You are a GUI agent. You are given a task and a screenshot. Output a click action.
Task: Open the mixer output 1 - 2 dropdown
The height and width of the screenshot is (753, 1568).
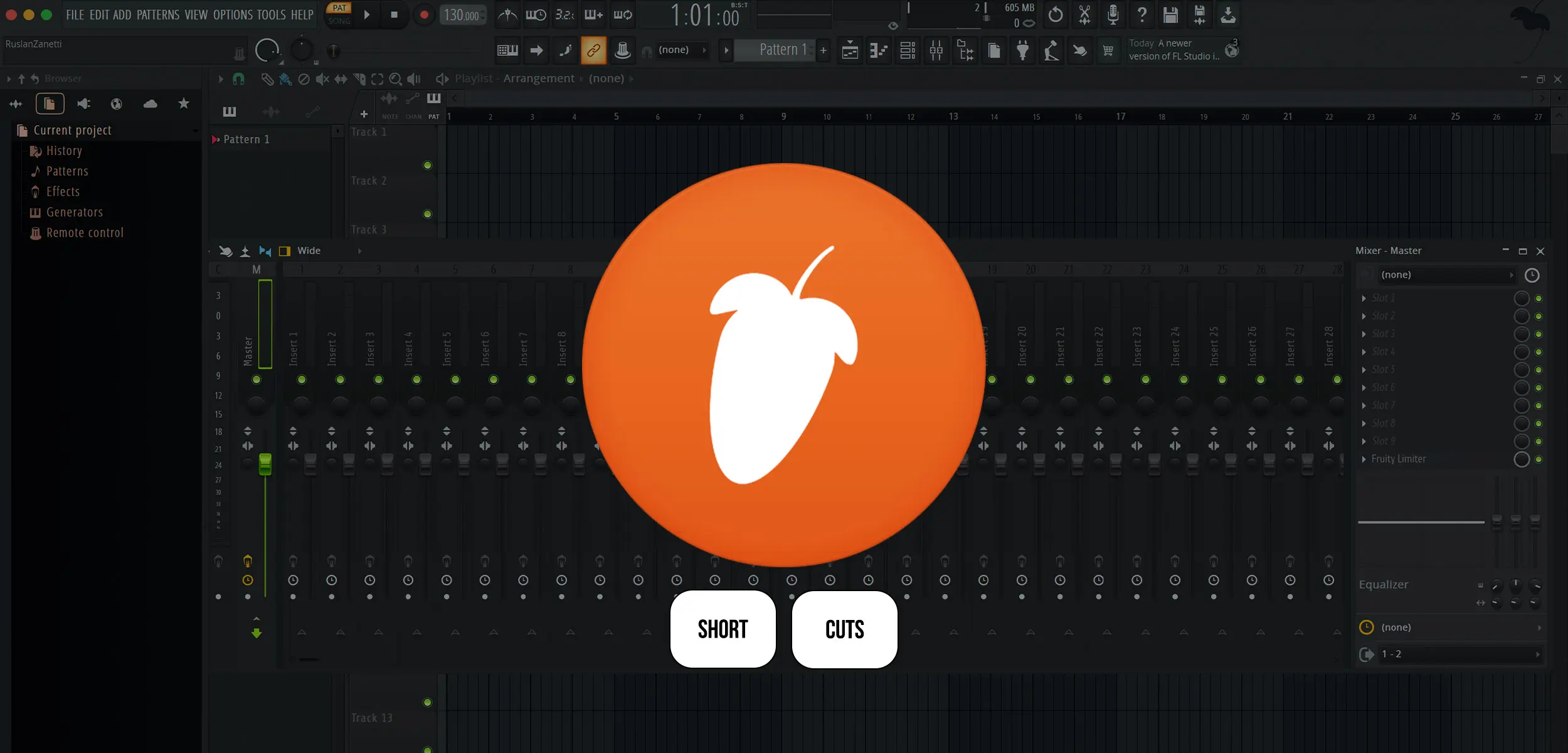[x=1461, y=654]
